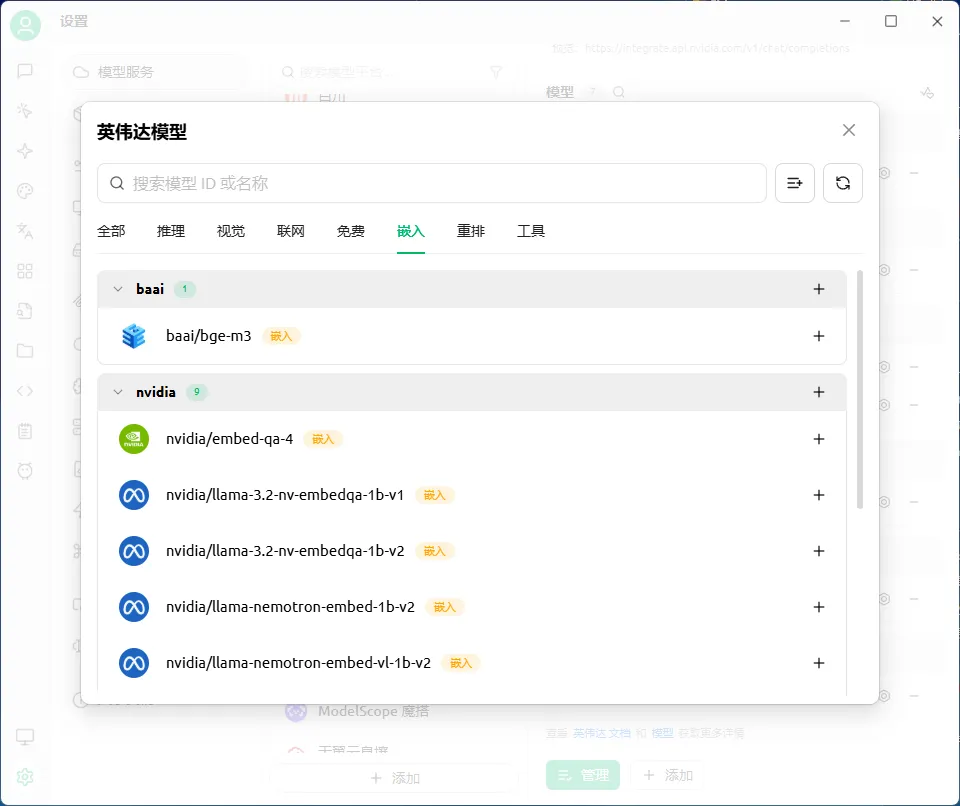Click the provider filter funnel icon
Viewport: 960px width, 806px height.
(497, 72)
